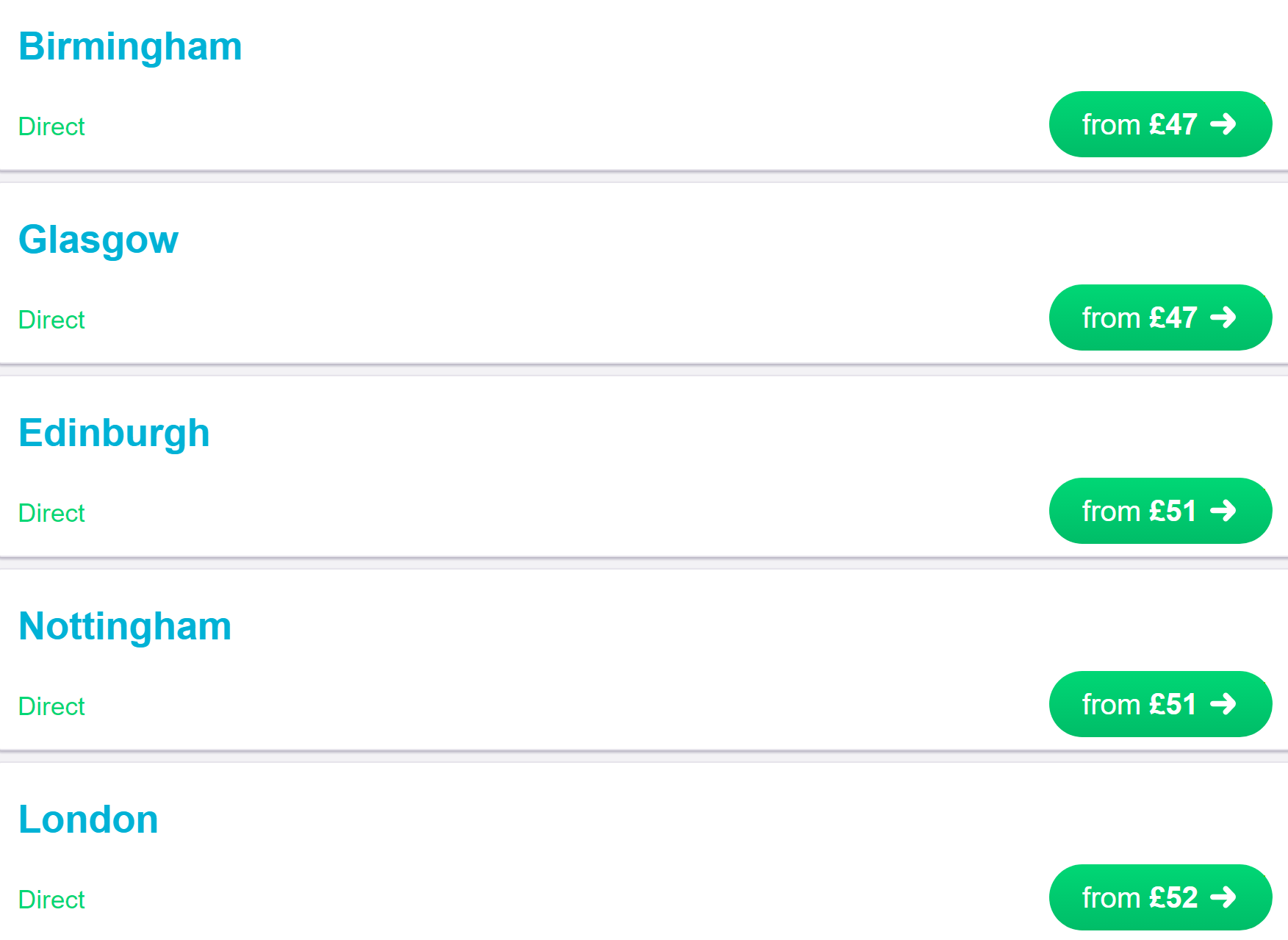The image size is (1288, 940).
Task: Click the Direct label under Edinburgh
Action: [51, 513]
